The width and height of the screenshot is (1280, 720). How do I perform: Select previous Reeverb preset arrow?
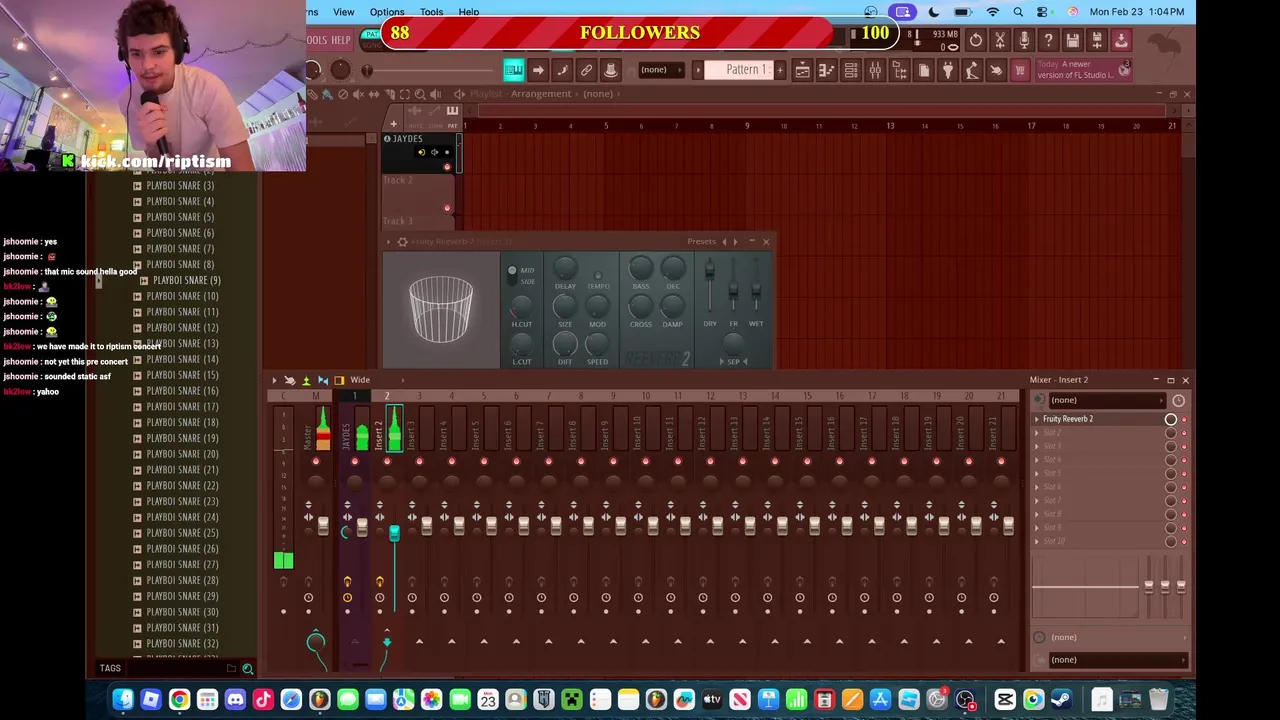(x=724, y=242)
